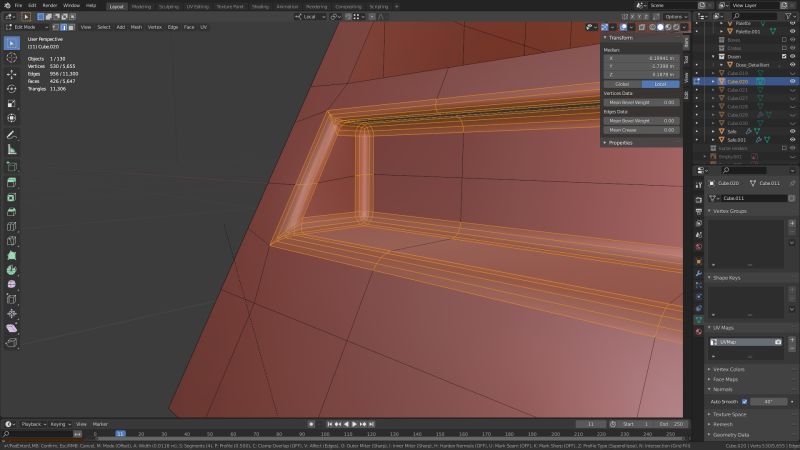Select the Shear tool
Viewport: 800px width, 450px height.
[11, 328]
